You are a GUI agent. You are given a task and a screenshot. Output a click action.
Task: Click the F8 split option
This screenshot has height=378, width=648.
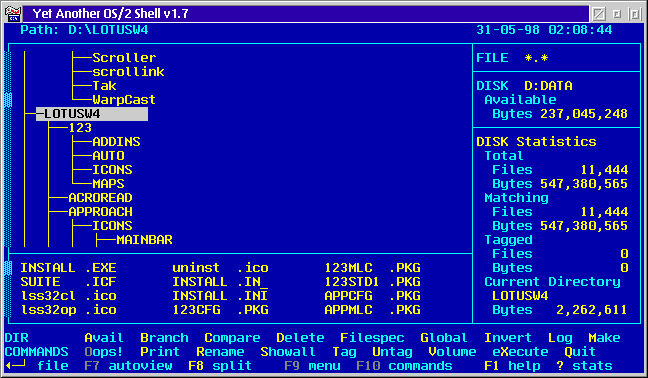(x=220, y=366)
